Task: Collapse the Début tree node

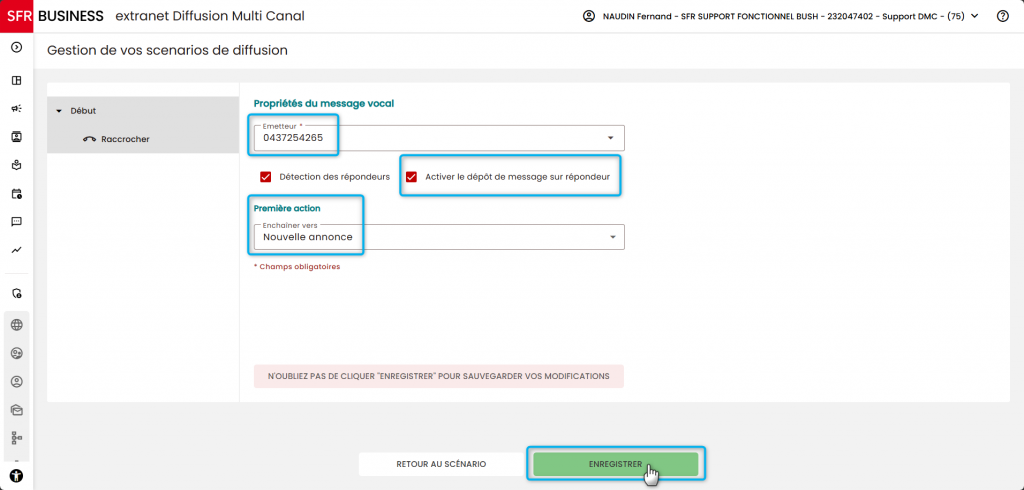Action: click(59, 111)
